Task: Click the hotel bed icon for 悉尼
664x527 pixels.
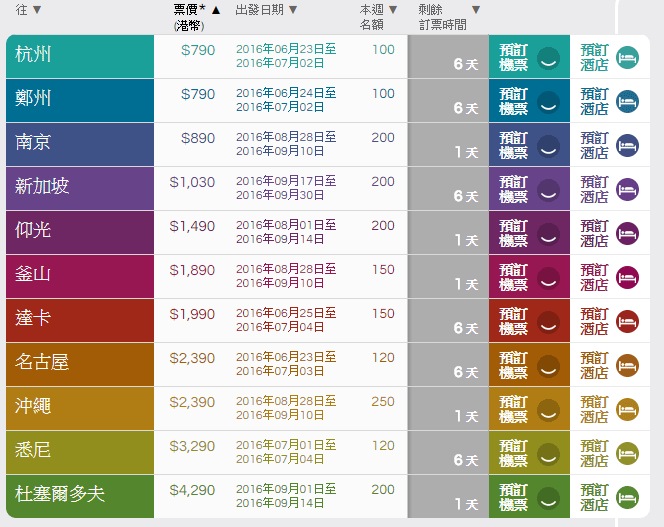Action: [627, 454]
